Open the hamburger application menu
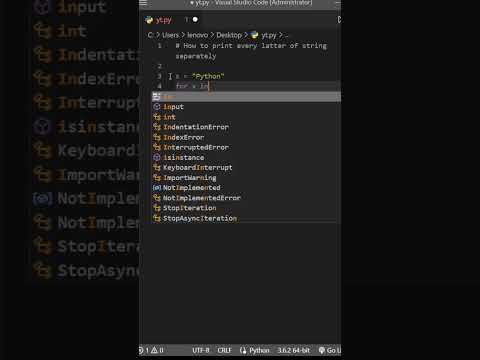The image size is (480, 360). coord(143,3)
